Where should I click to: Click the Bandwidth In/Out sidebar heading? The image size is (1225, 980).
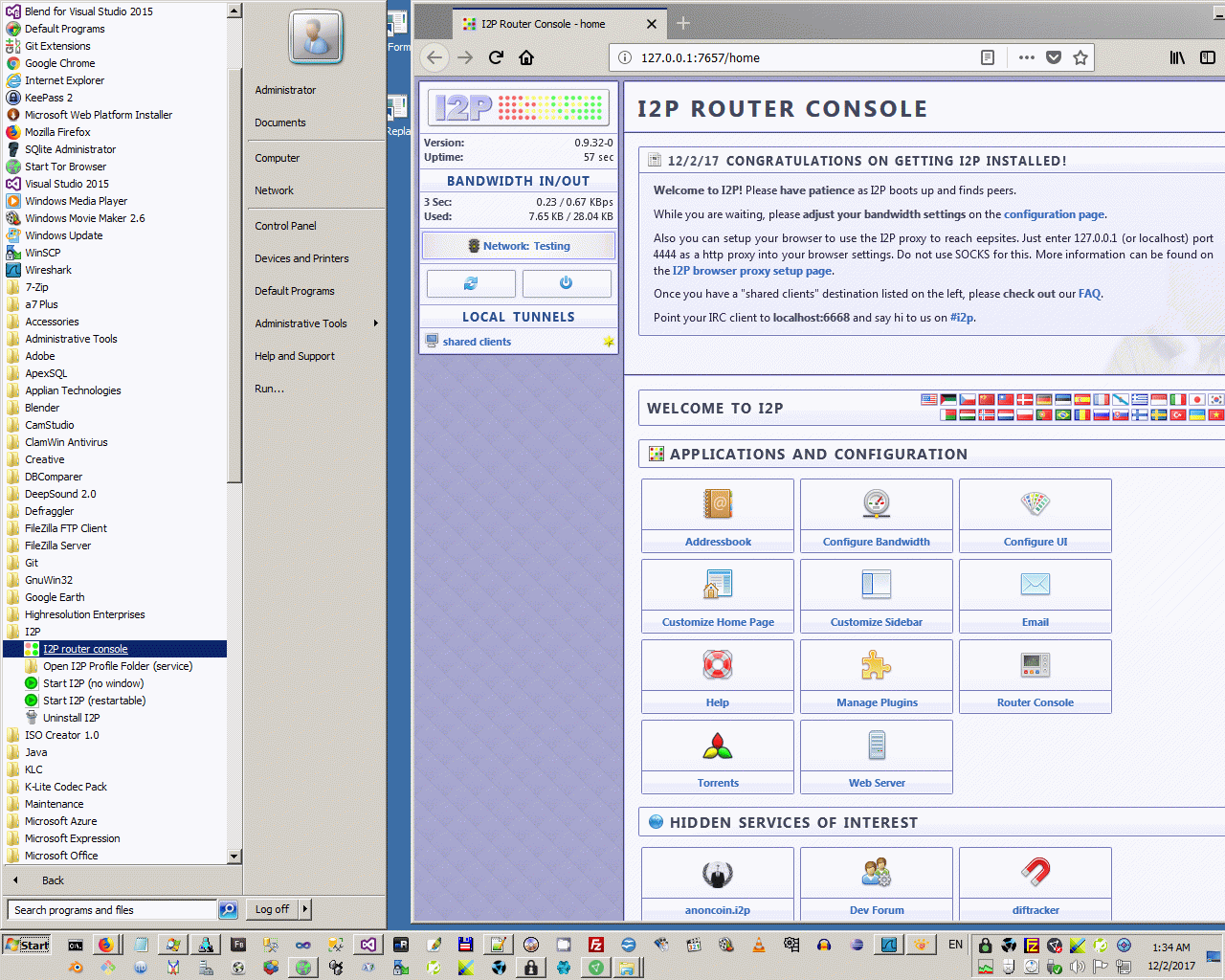(x=519, y=181)
